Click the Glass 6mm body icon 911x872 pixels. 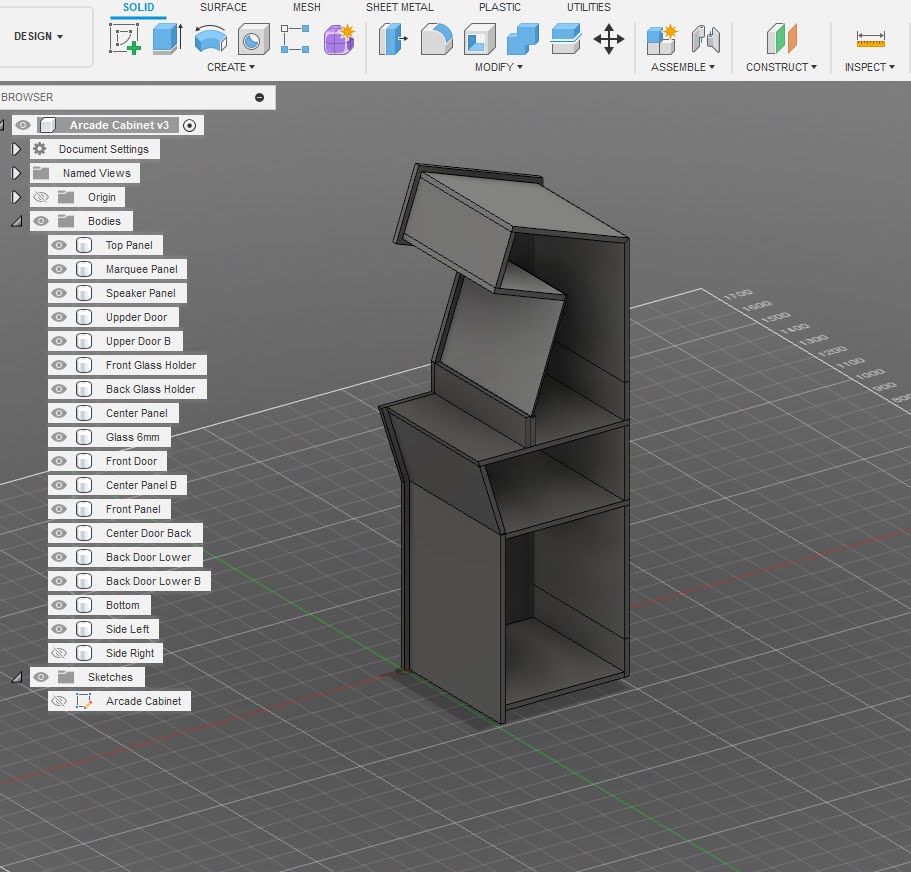point(84,437)
